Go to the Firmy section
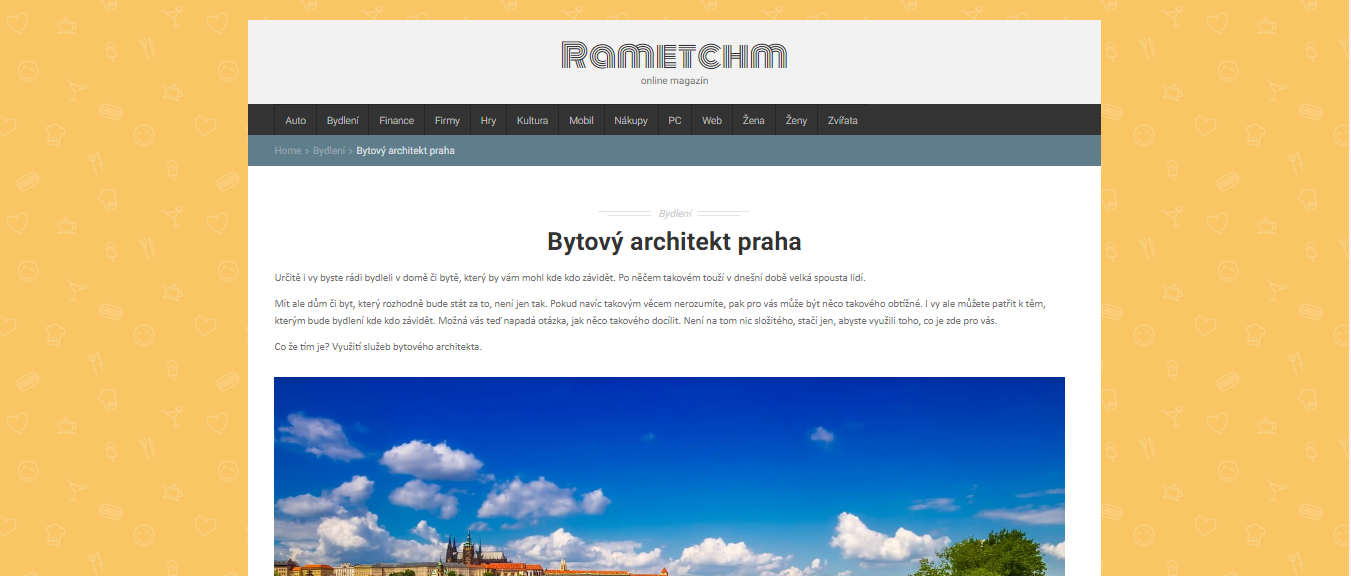The width and height of the screenshot is (1351, 576). pos(447,120)
